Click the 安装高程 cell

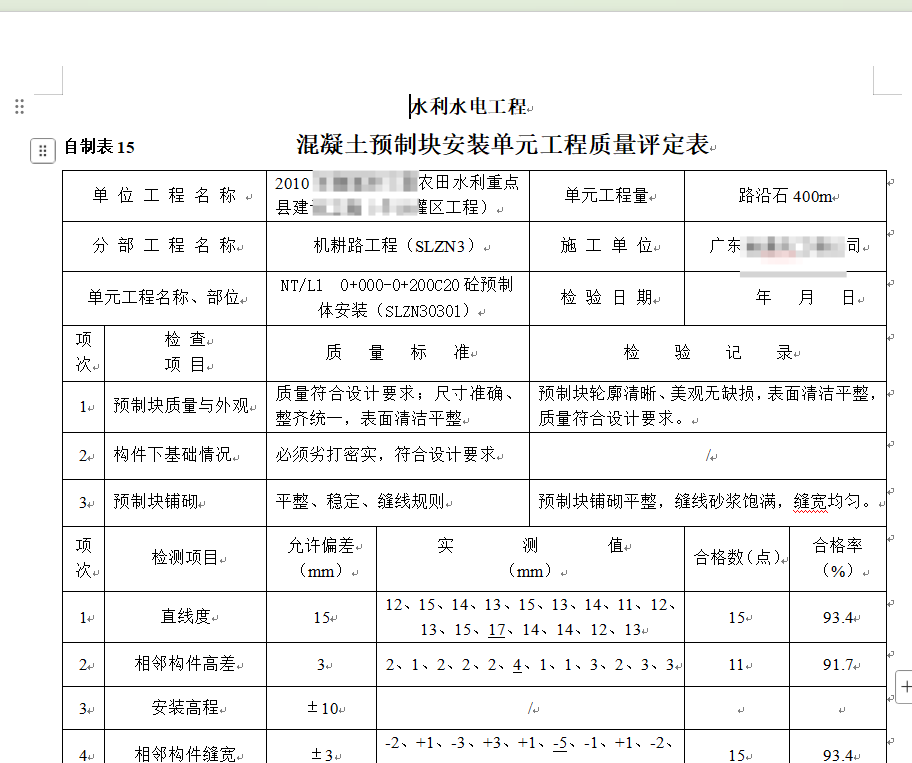point(185,708)
